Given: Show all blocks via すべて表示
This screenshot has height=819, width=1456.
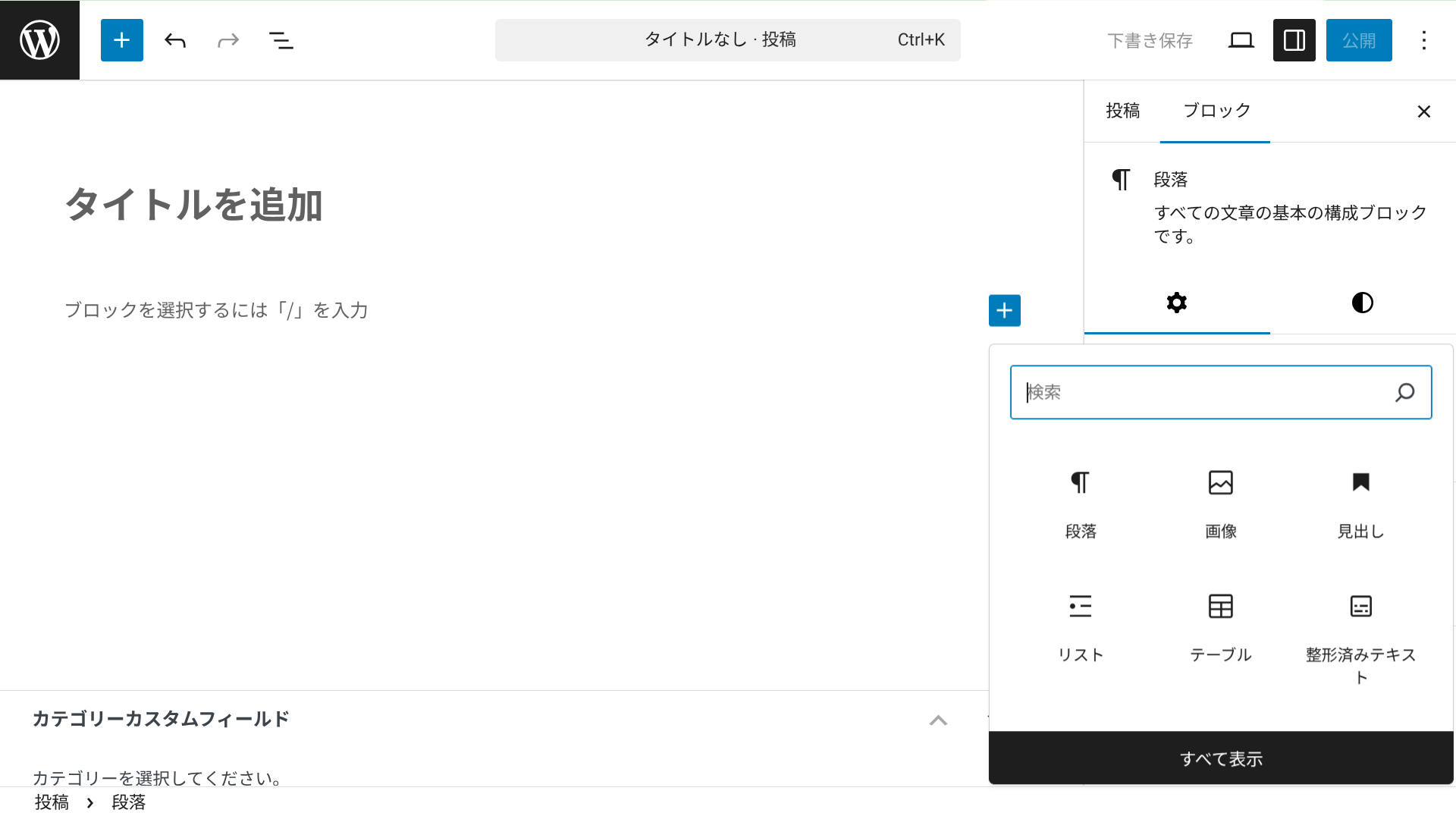Looking at the screenshot, I should coord(1220,758).
